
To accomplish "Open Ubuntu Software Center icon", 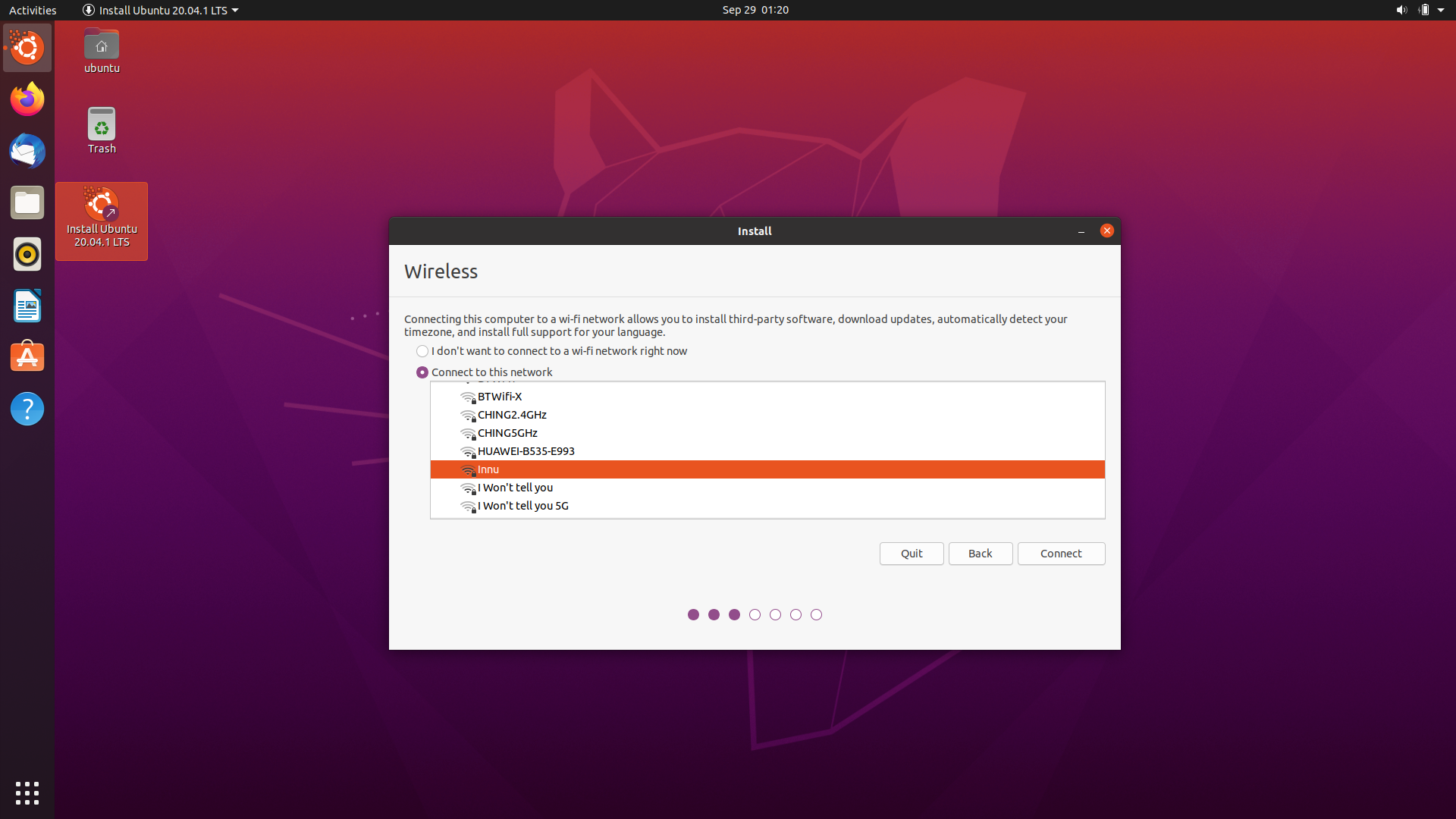I will coord(27,357).
